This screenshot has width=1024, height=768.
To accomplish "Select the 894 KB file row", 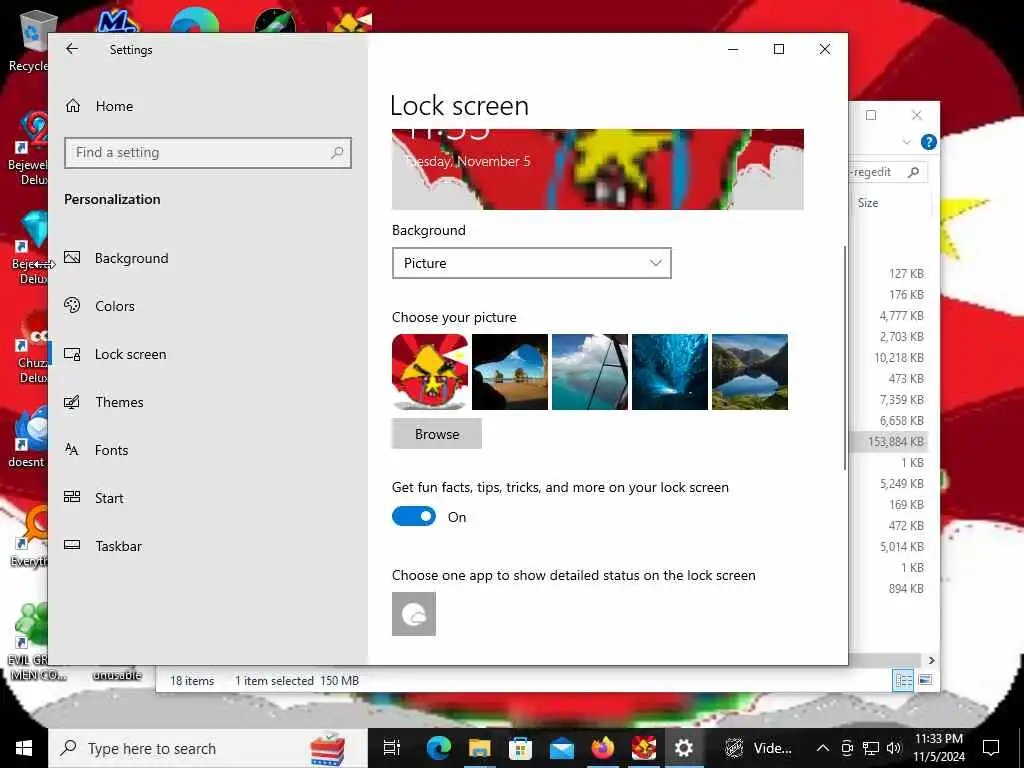I will point(891,588).
